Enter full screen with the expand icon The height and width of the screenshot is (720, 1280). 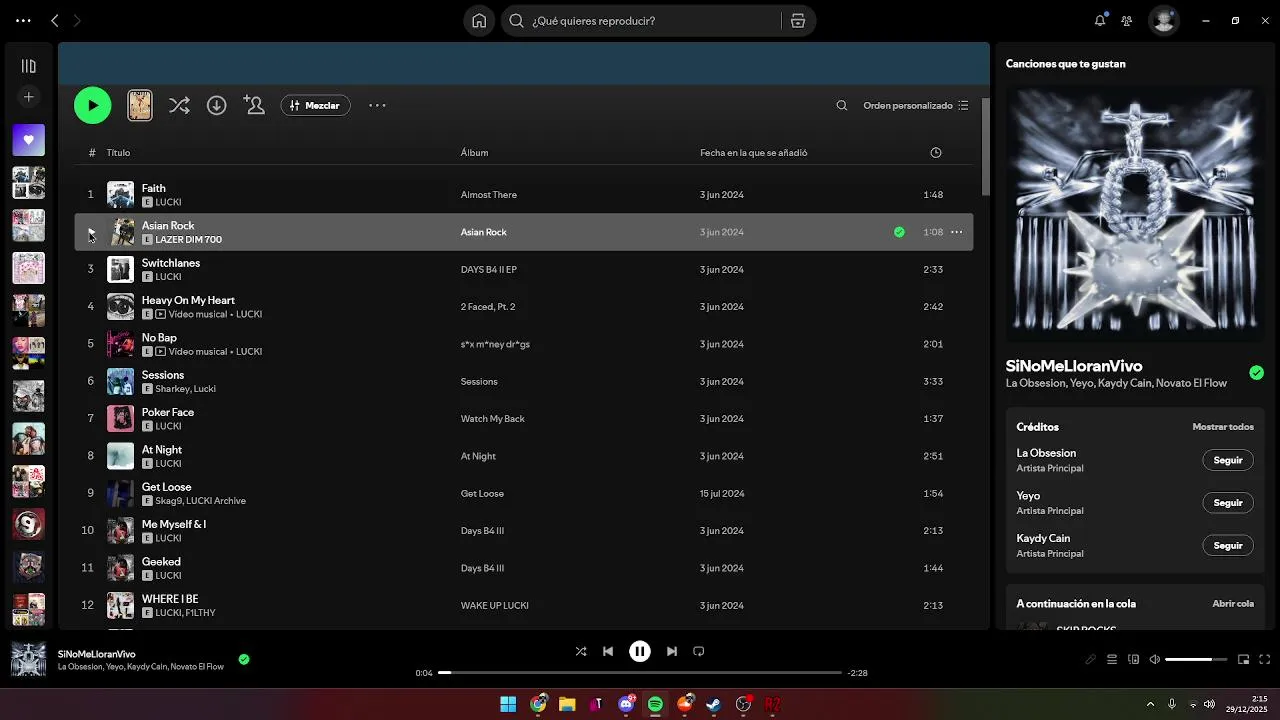(1265, 659)
